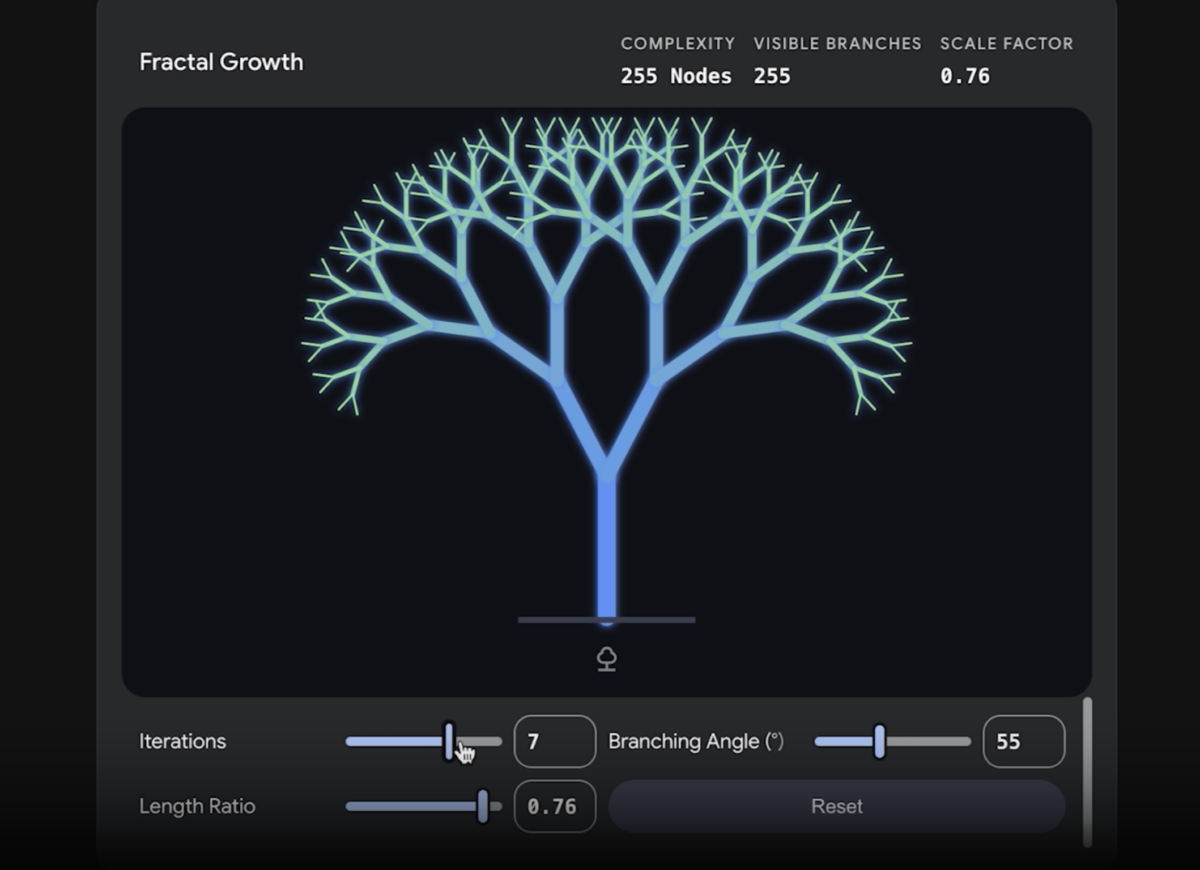1200x870 pixels.
Task: Click the small tree icon below the trunk
Action: (606, 659)
